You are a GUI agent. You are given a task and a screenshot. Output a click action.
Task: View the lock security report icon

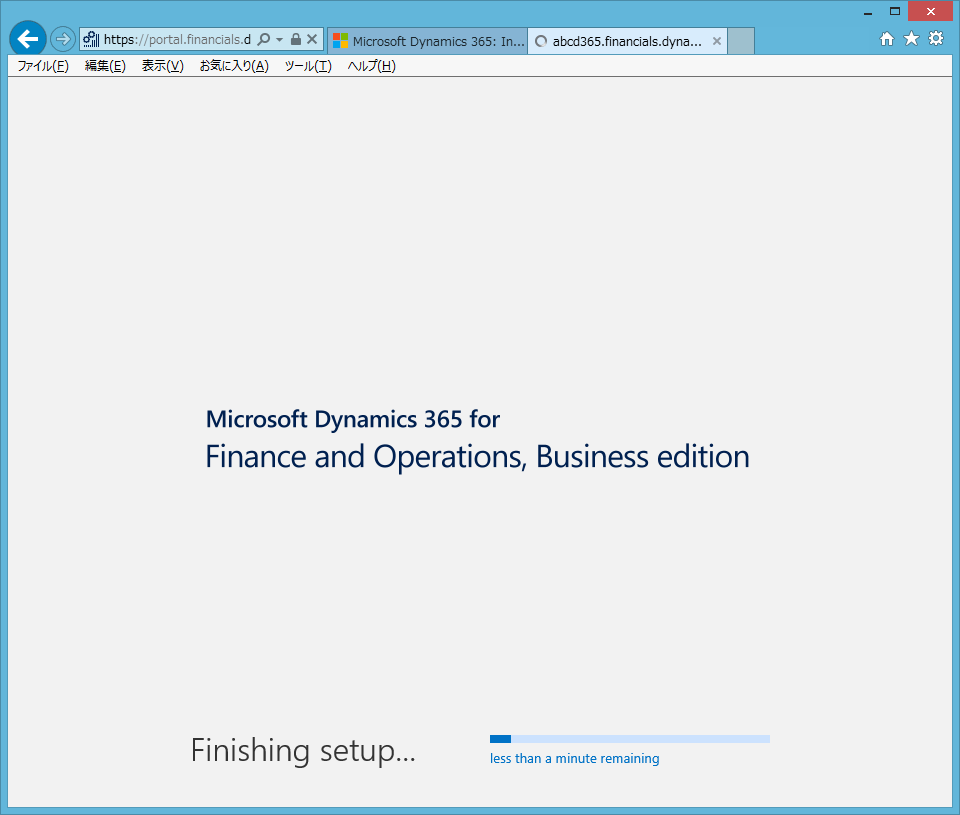tap(296, 39)
